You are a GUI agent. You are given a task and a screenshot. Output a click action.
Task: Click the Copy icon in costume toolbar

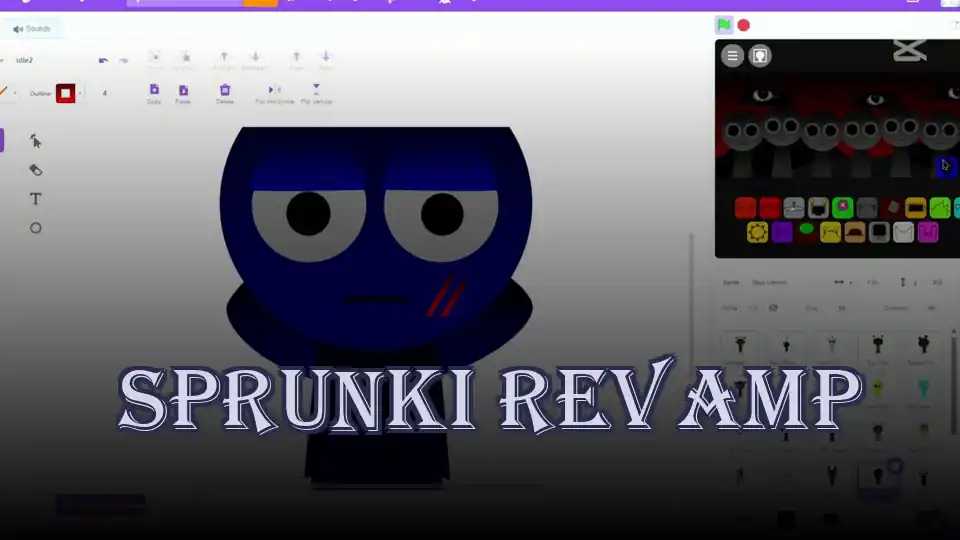coord(154,90)
